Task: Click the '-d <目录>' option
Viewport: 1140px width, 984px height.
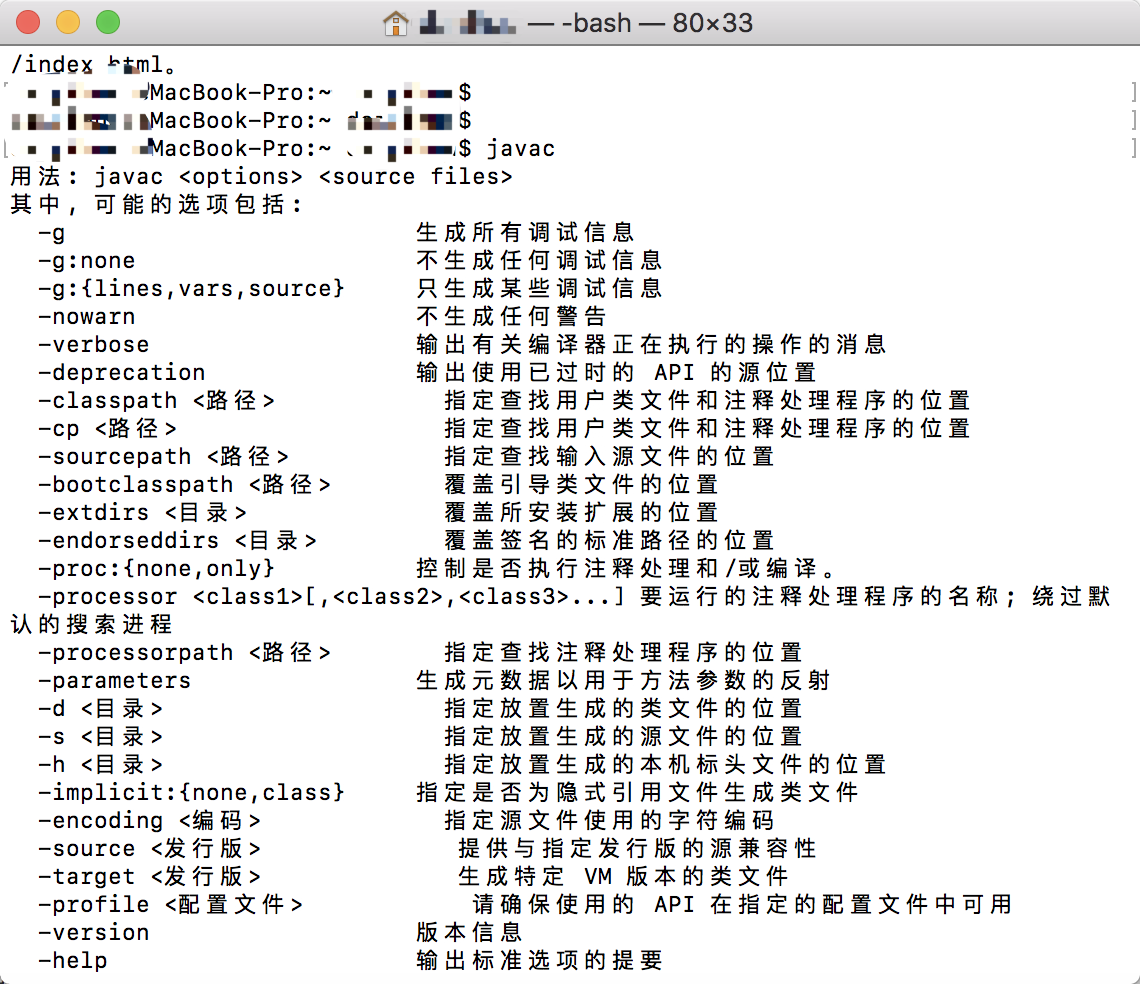Action: pyautogui.click(x=100, y=708)
